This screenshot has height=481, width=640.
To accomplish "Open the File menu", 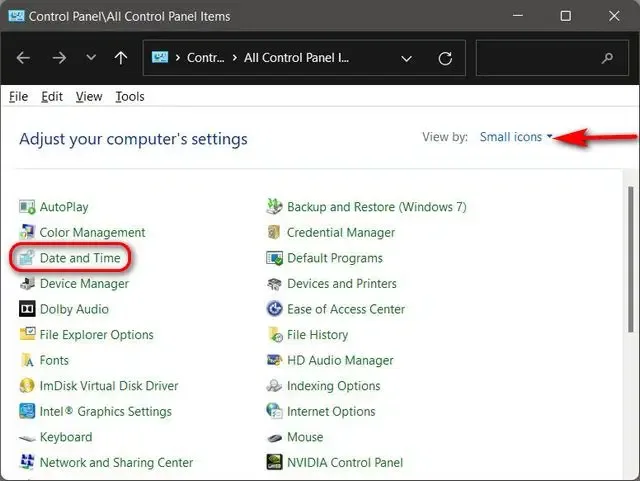I will click(18, 96).
